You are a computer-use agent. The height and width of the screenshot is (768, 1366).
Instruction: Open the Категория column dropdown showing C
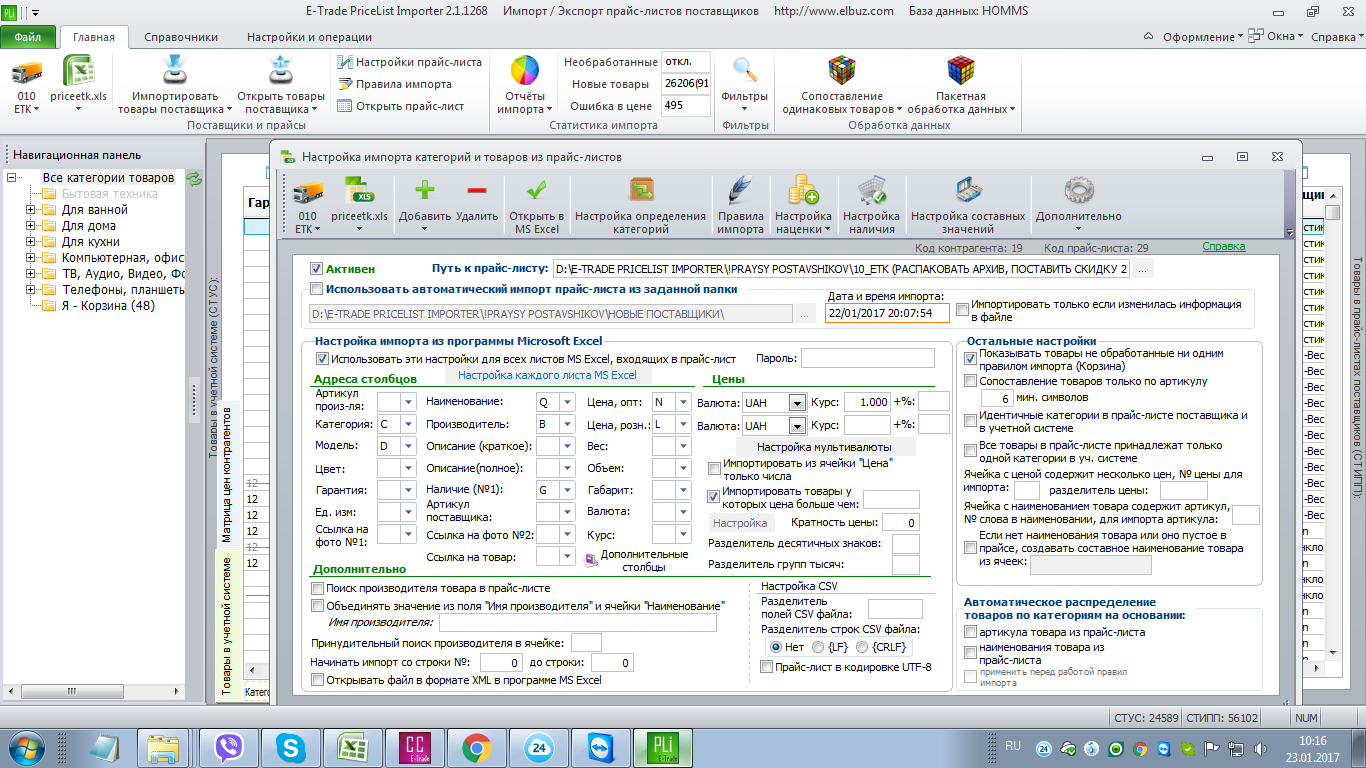[x=408, y=424]
